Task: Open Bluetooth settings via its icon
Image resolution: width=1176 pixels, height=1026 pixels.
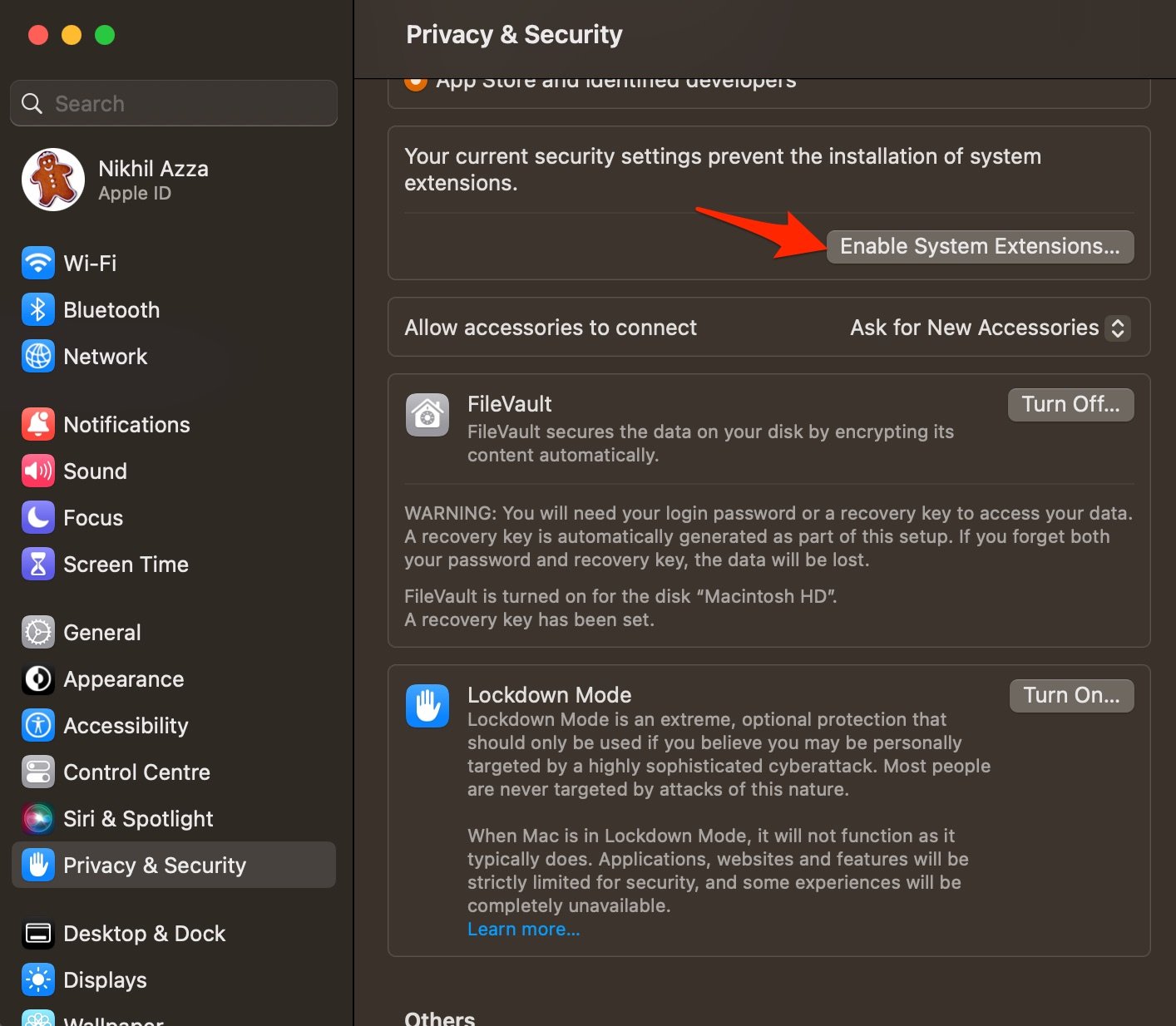Action: click(x=38, y=310)
